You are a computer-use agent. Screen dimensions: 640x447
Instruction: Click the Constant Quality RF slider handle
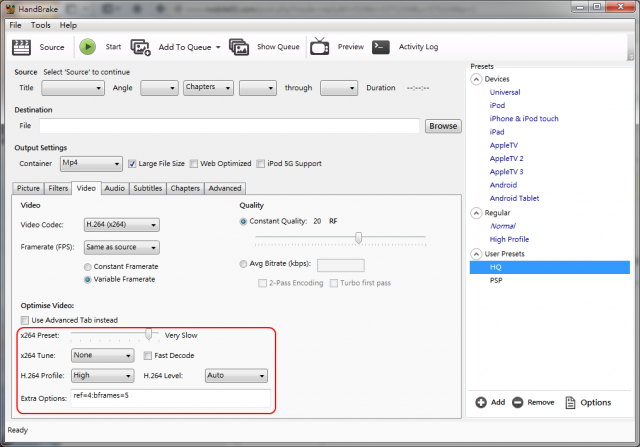tap(358, 237)
